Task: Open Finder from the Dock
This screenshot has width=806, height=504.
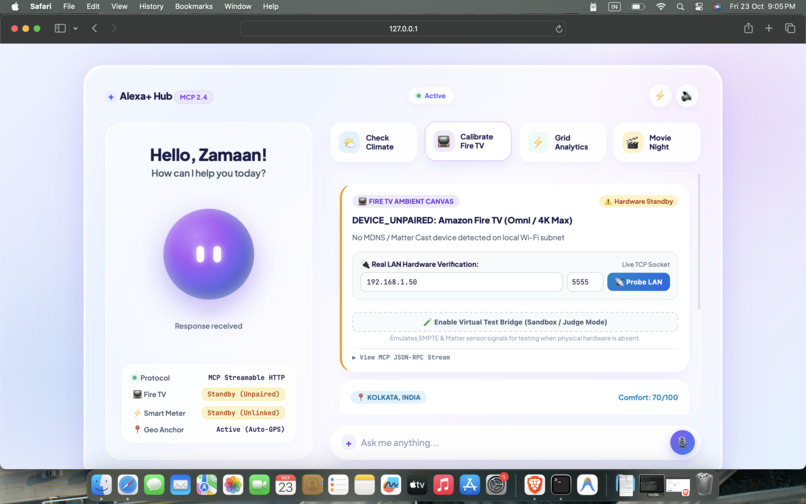Action: 101,484
